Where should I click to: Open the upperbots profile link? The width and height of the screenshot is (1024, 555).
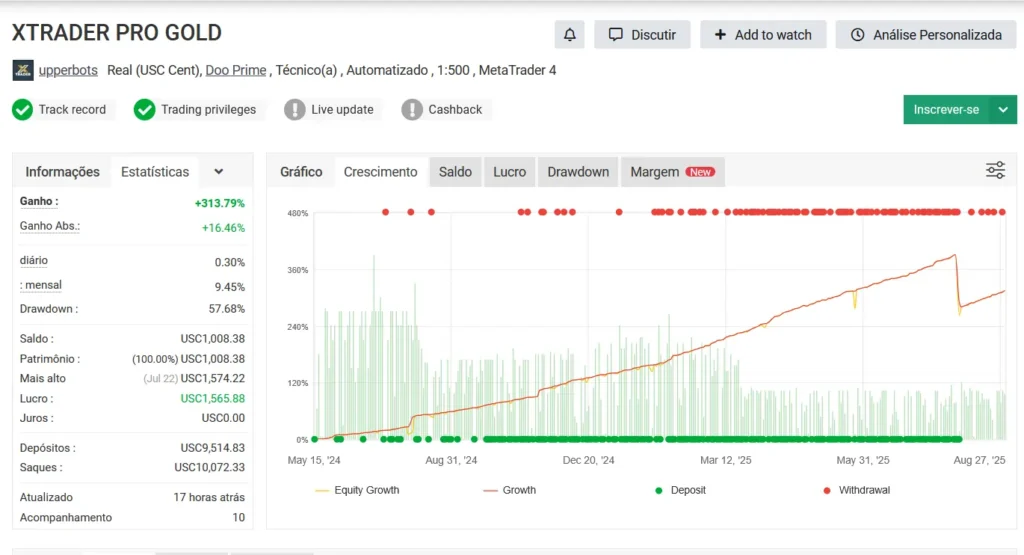[68, 71]
